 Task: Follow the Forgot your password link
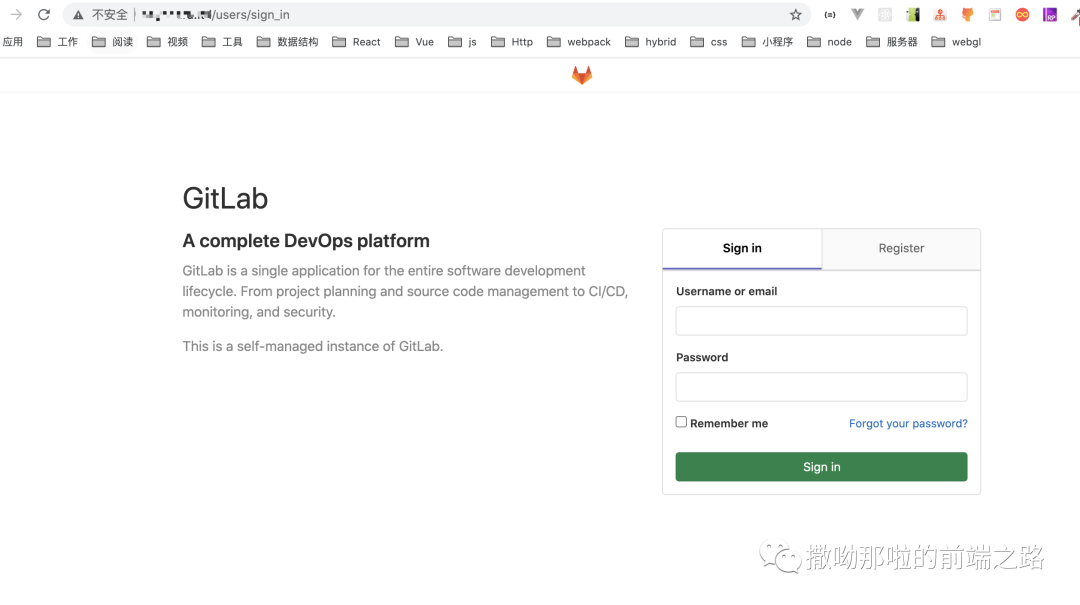tap(908, 424)
